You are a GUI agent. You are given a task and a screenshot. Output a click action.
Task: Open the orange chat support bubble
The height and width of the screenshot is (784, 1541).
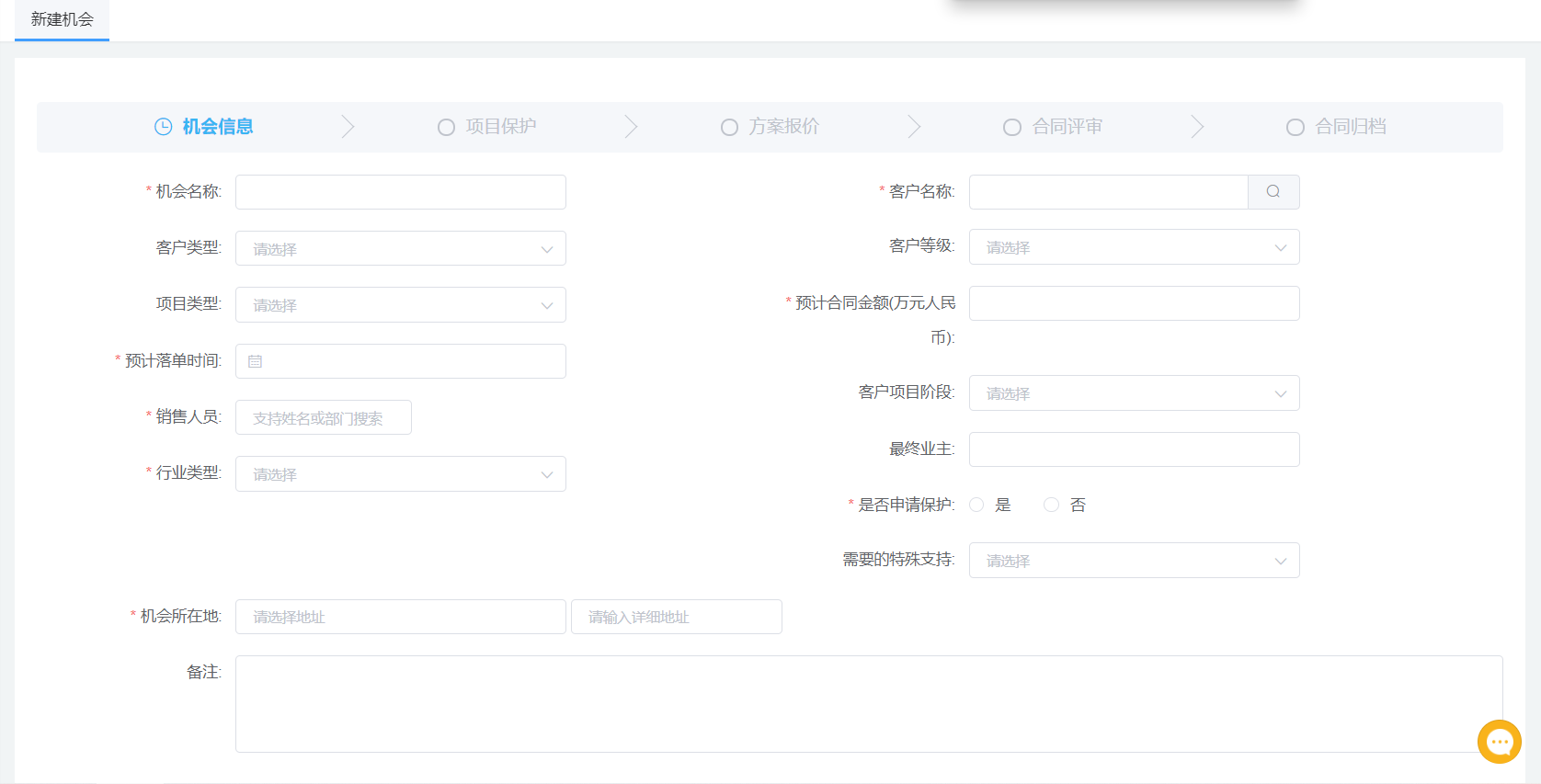pyautogui.click(x=1499, y=741)
